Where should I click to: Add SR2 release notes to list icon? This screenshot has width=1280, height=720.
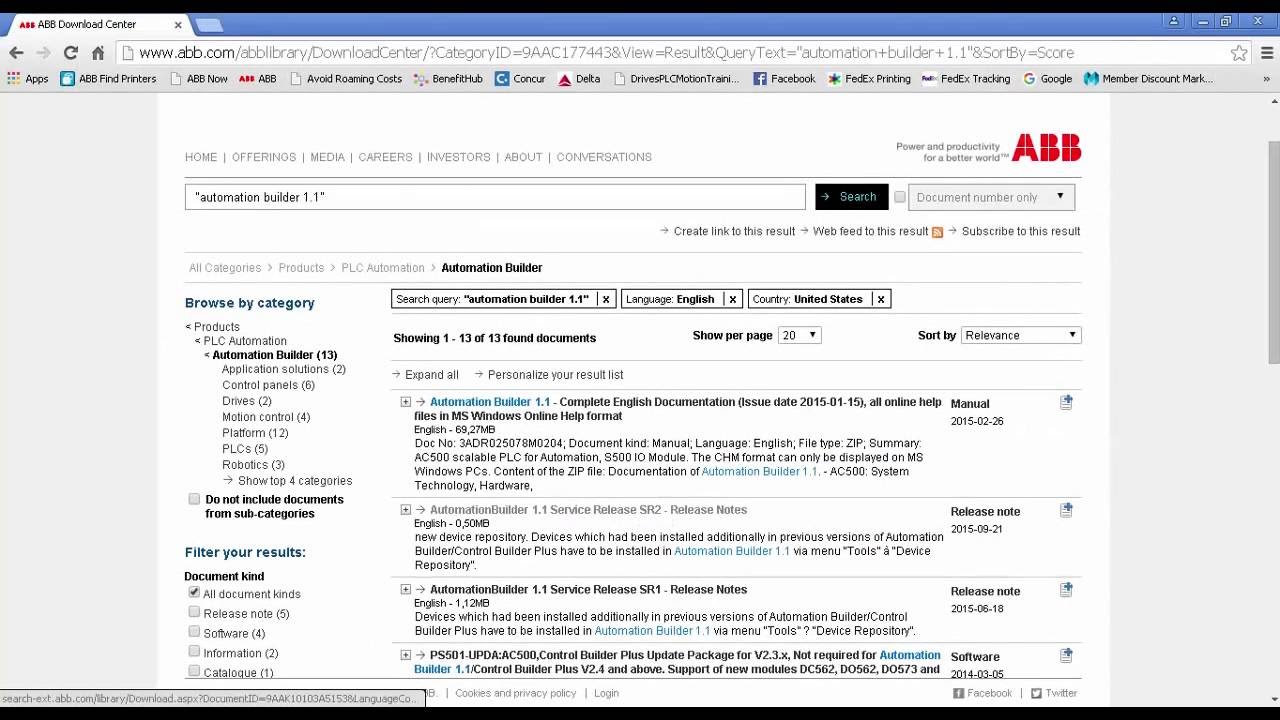click(1067, 510)
